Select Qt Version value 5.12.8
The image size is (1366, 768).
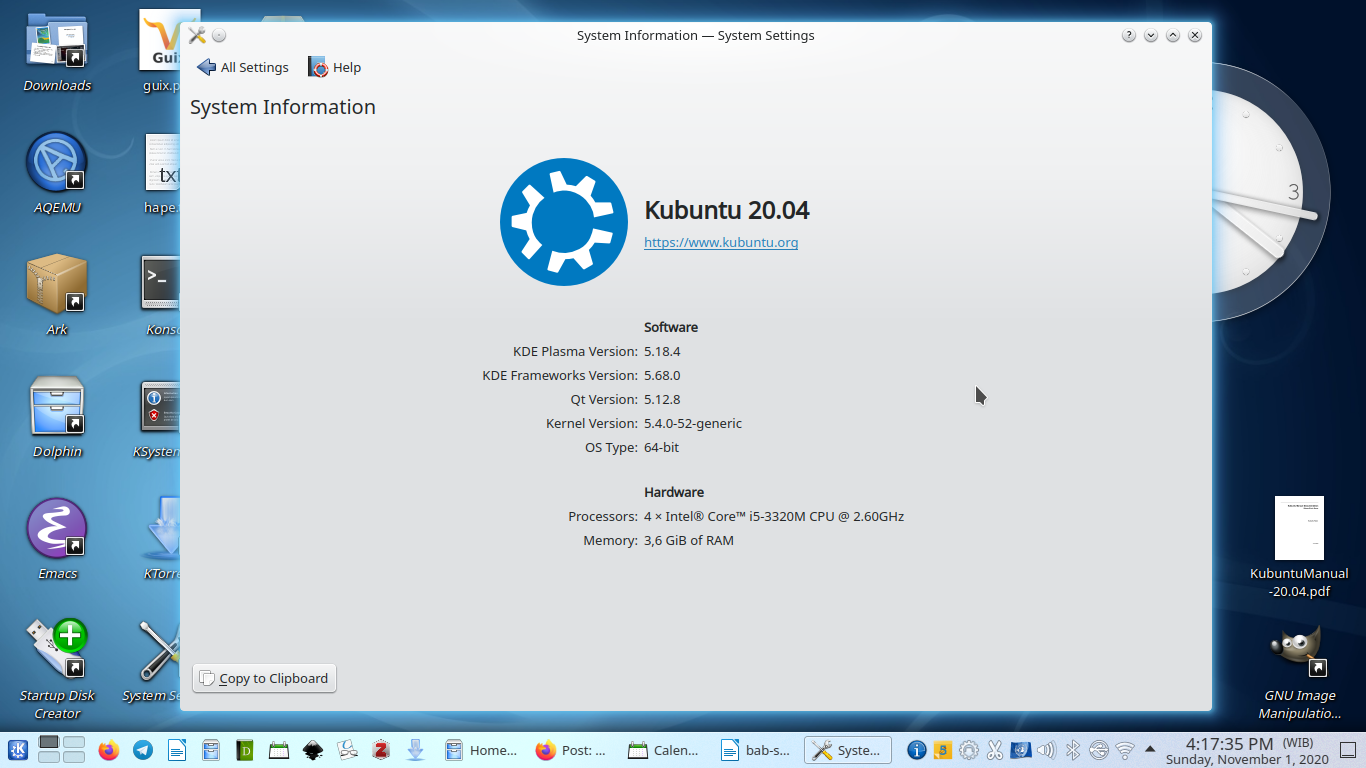[x=662, y=399]
